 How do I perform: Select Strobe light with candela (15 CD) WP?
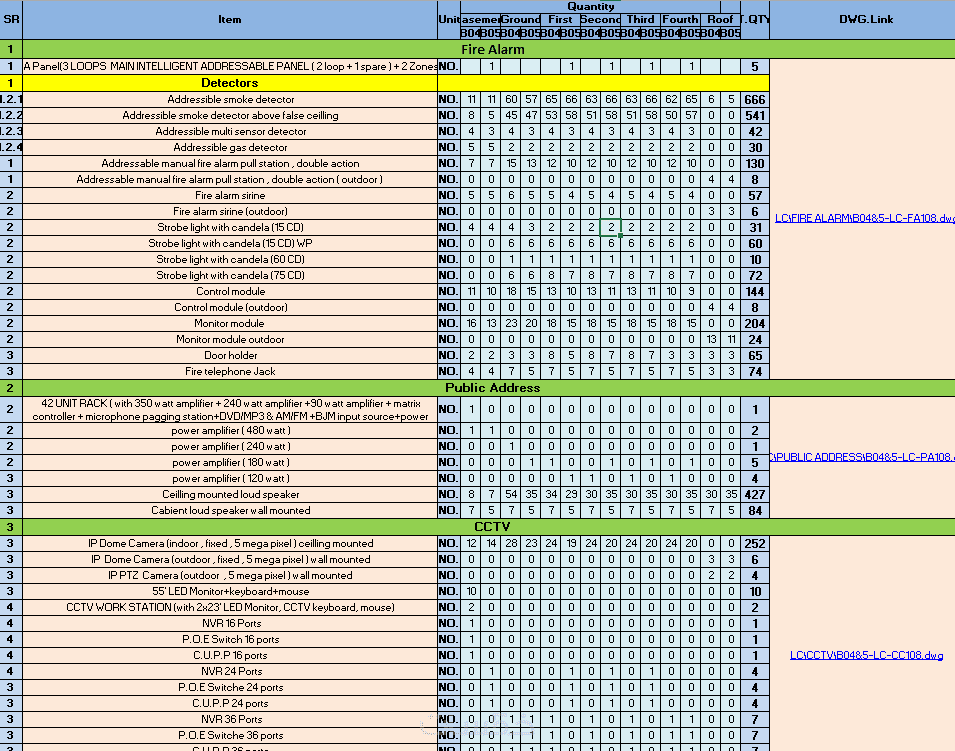tap(230, 244)
